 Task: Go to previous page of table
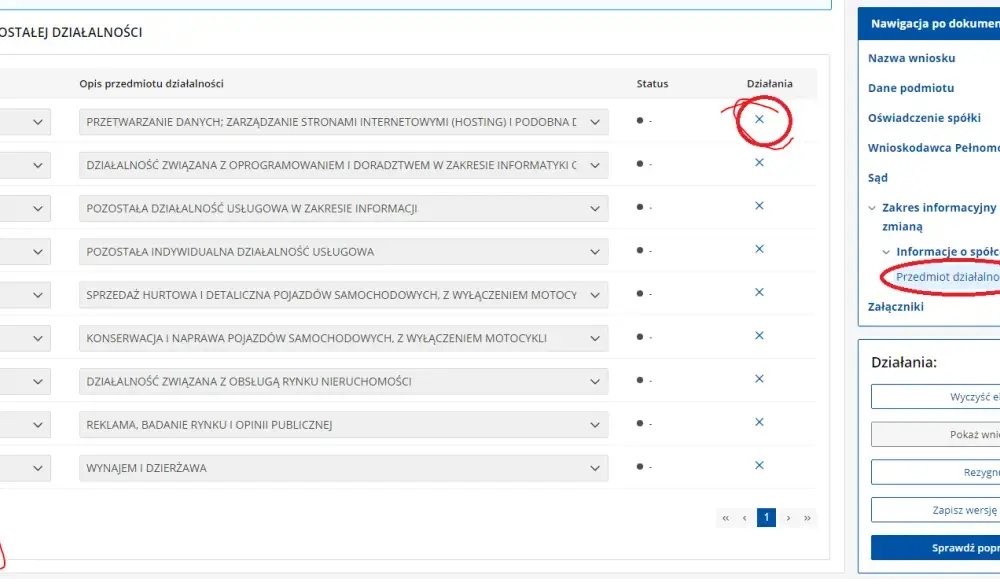point(744,518)
